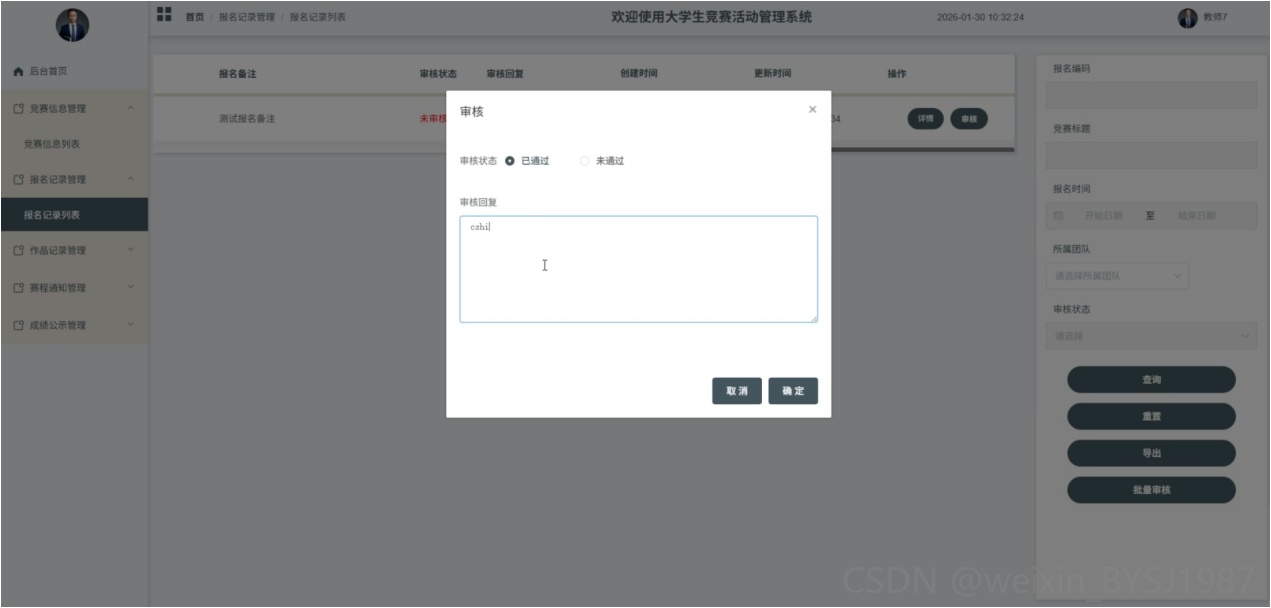Click the 测试报名备注 table cell
The image size is (1271, 608).
247,119
